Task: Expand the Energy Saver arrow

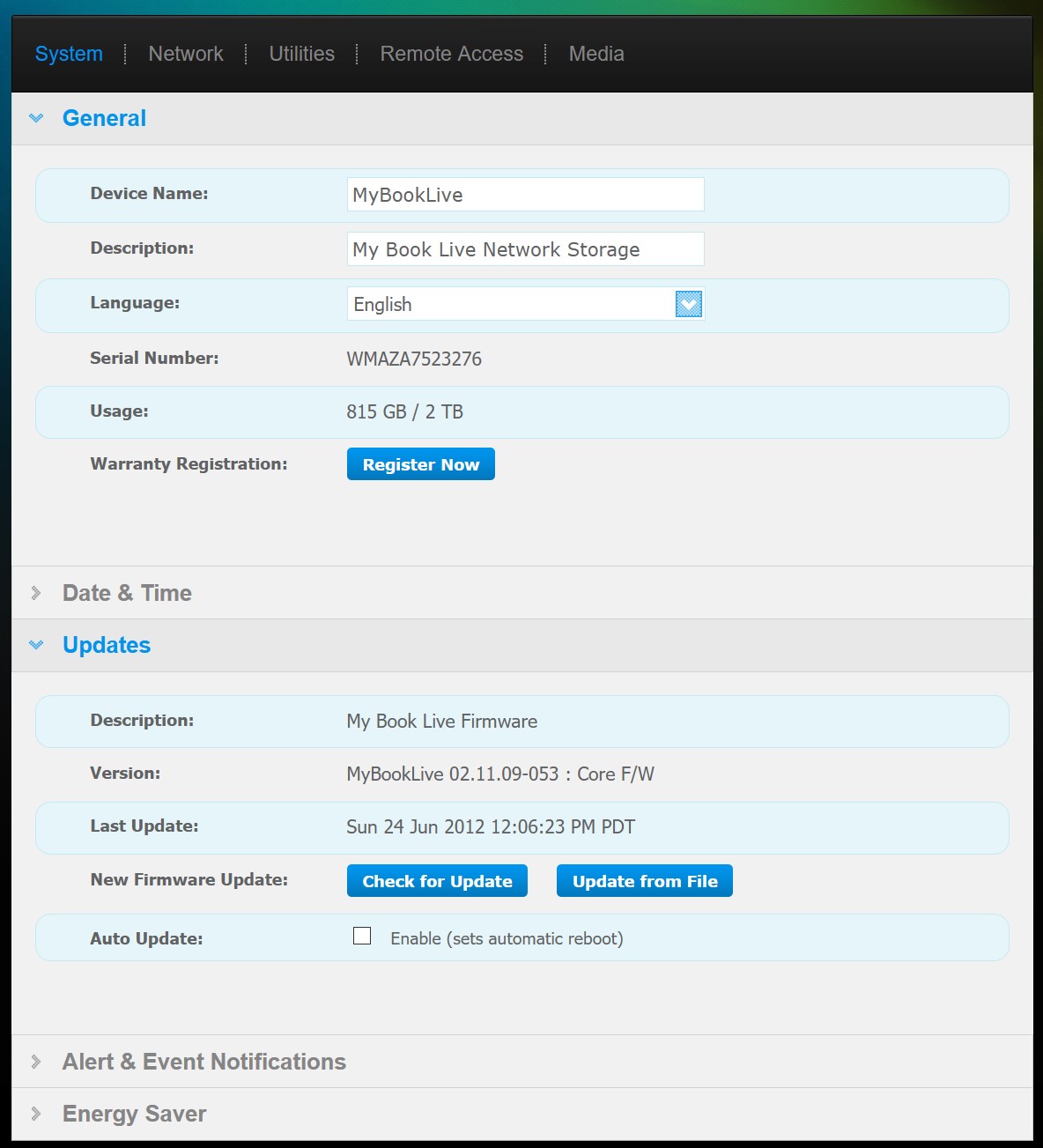Action: (36, 1114)
